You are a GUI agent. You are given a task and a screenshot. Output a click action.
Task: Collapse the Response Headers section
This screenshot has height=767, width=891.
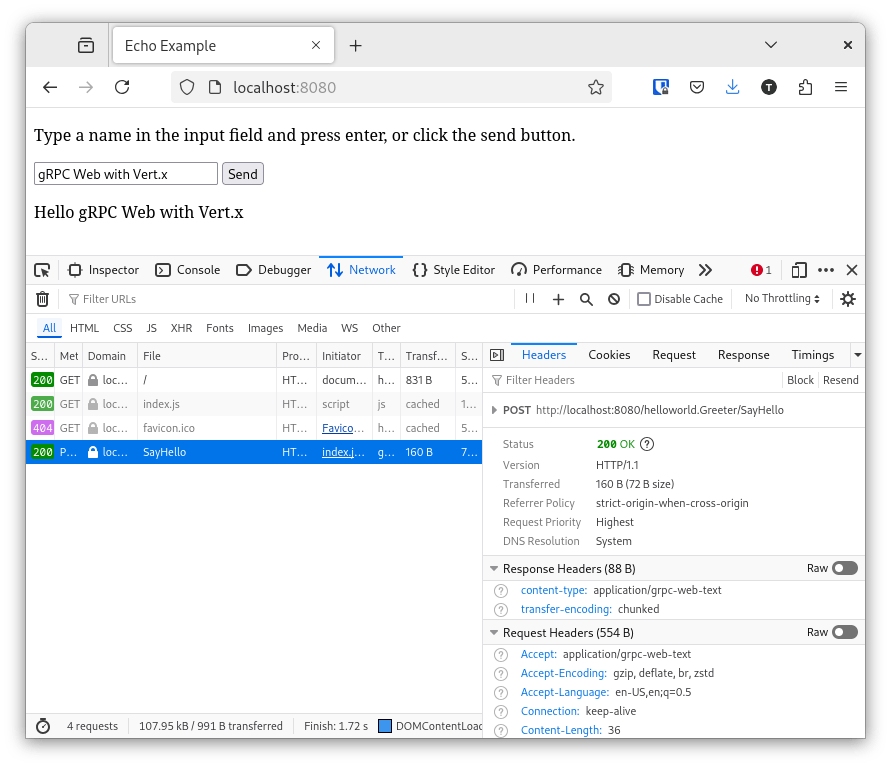click(x=494, y=568)
